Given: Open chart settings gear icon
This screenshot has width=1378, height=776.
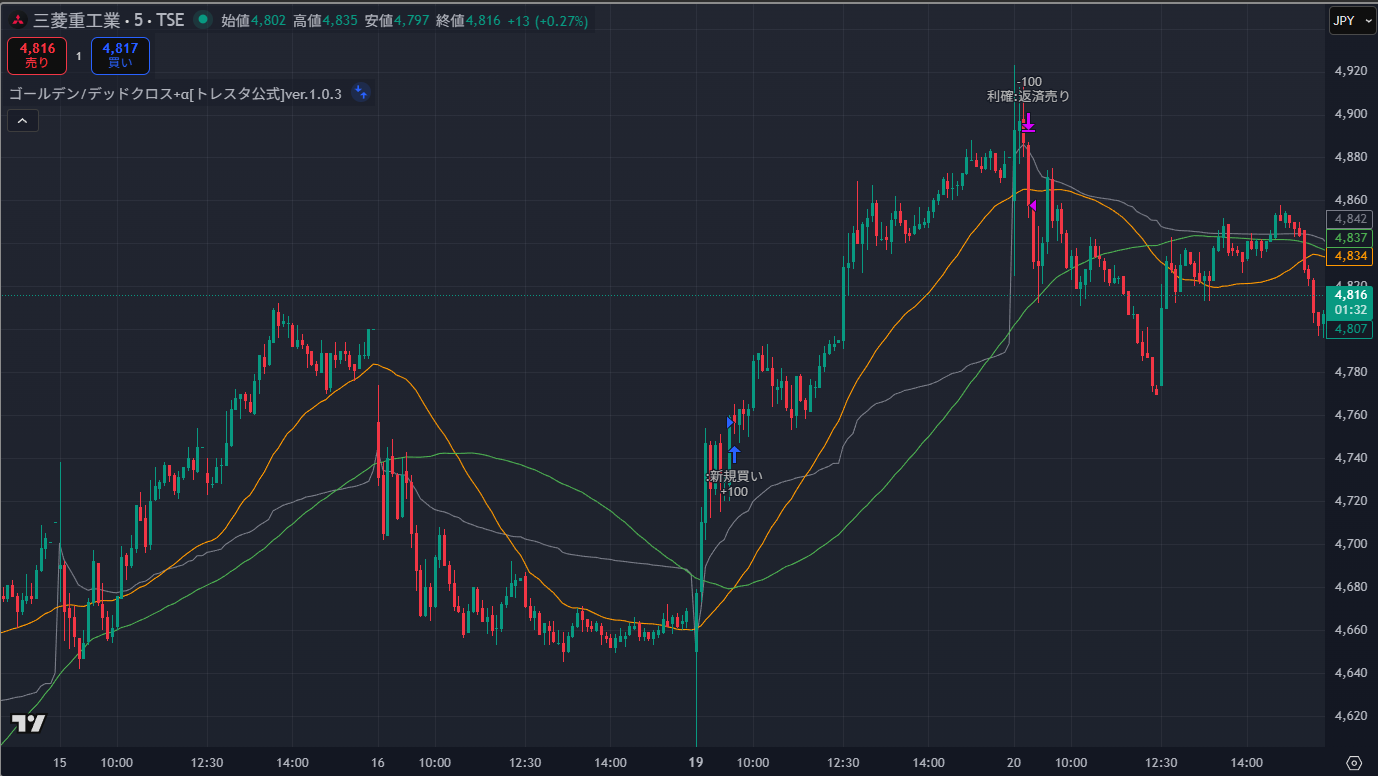Looking at the screenshot, I should point(1354,763).
